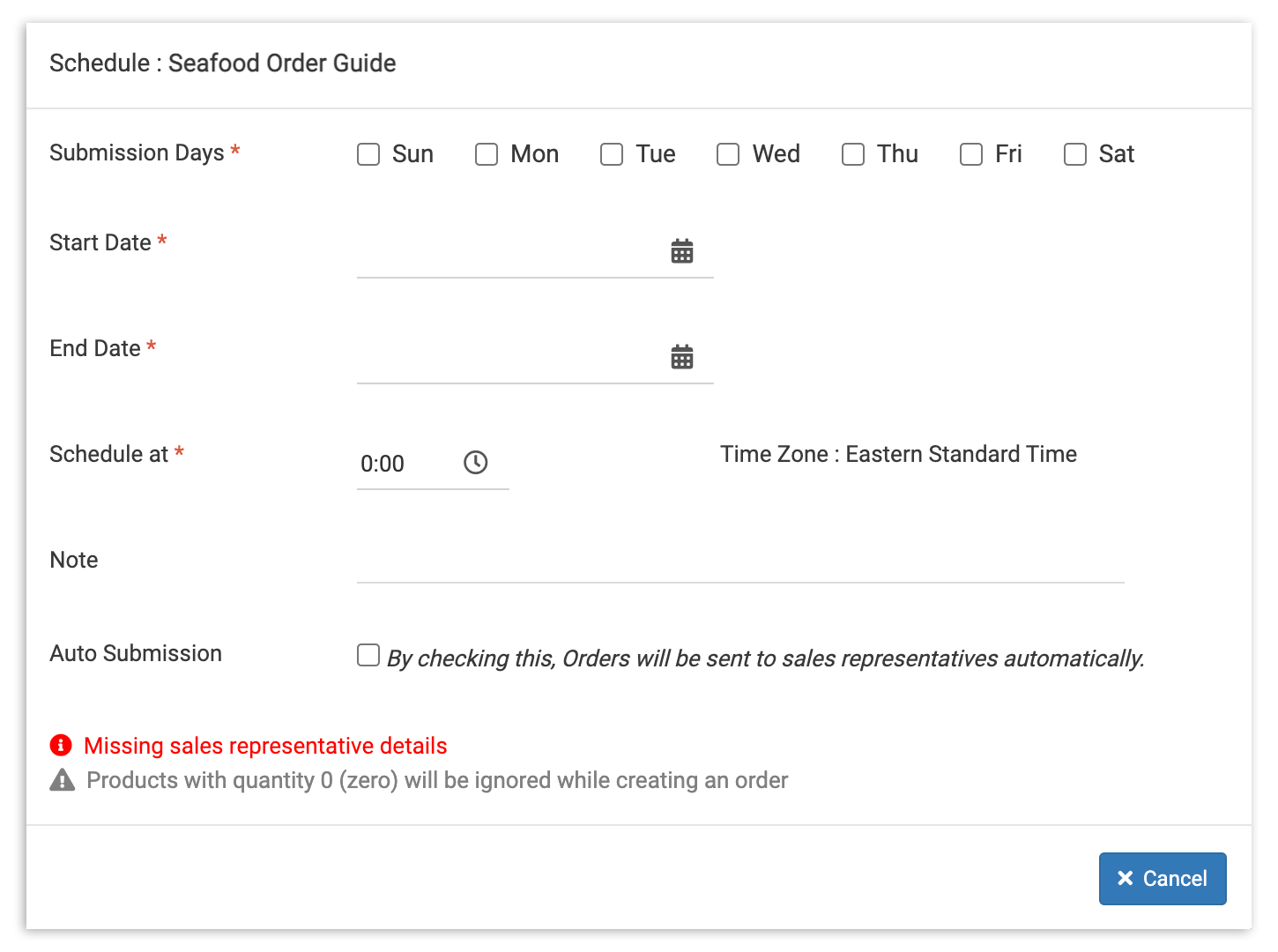
Task: Check the Sat submission day
Action: pyautogui.click(x=1075, y=155)
